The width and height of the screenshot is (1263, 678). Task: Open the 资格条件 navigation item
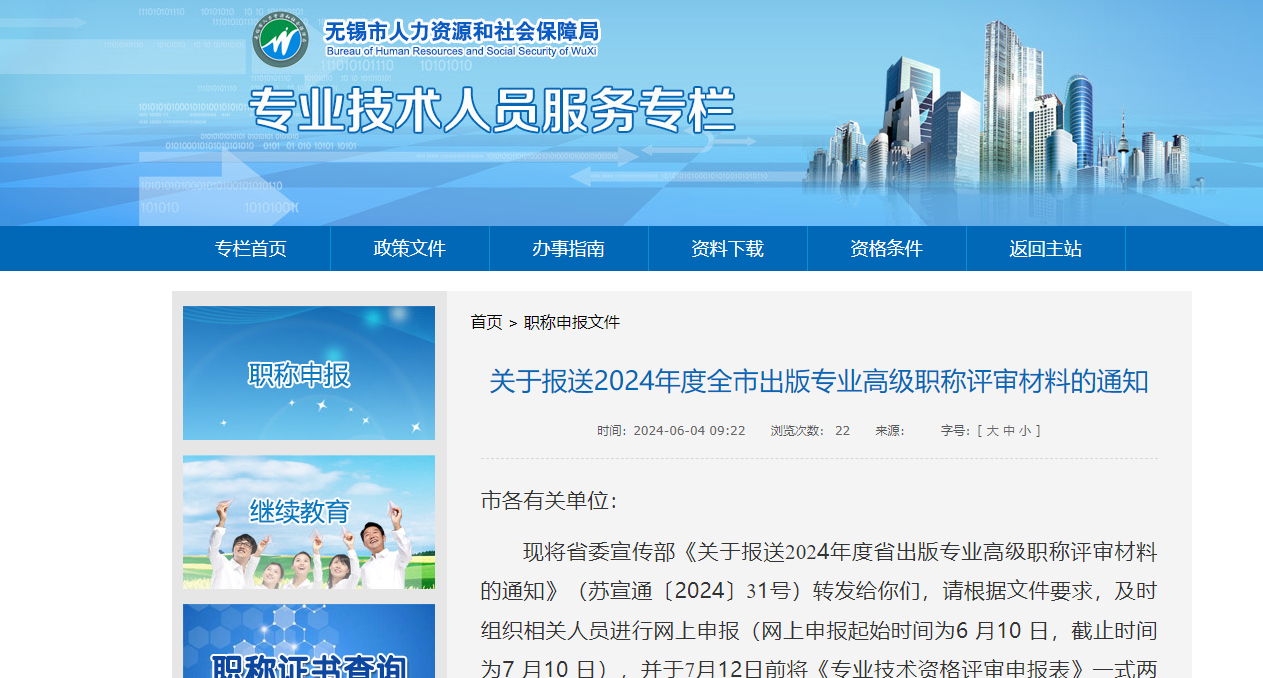(886, 249)
